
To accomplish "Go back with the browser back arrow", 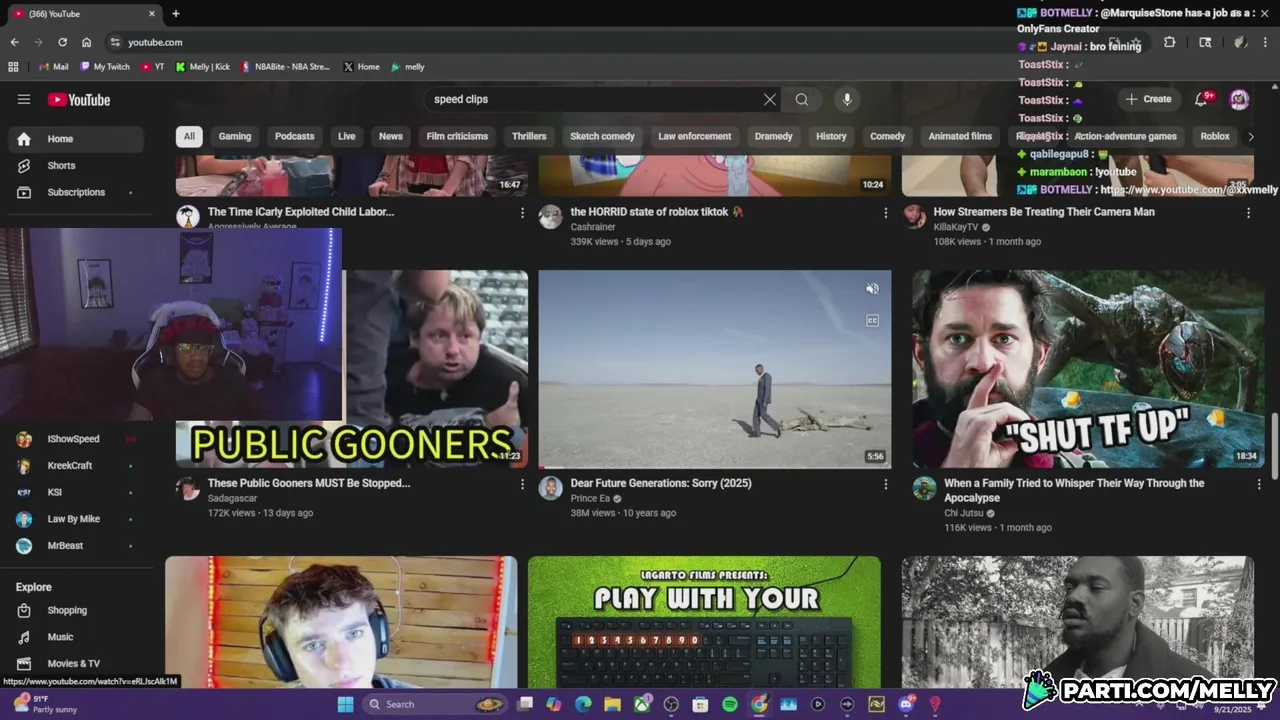I will (14, 42).
